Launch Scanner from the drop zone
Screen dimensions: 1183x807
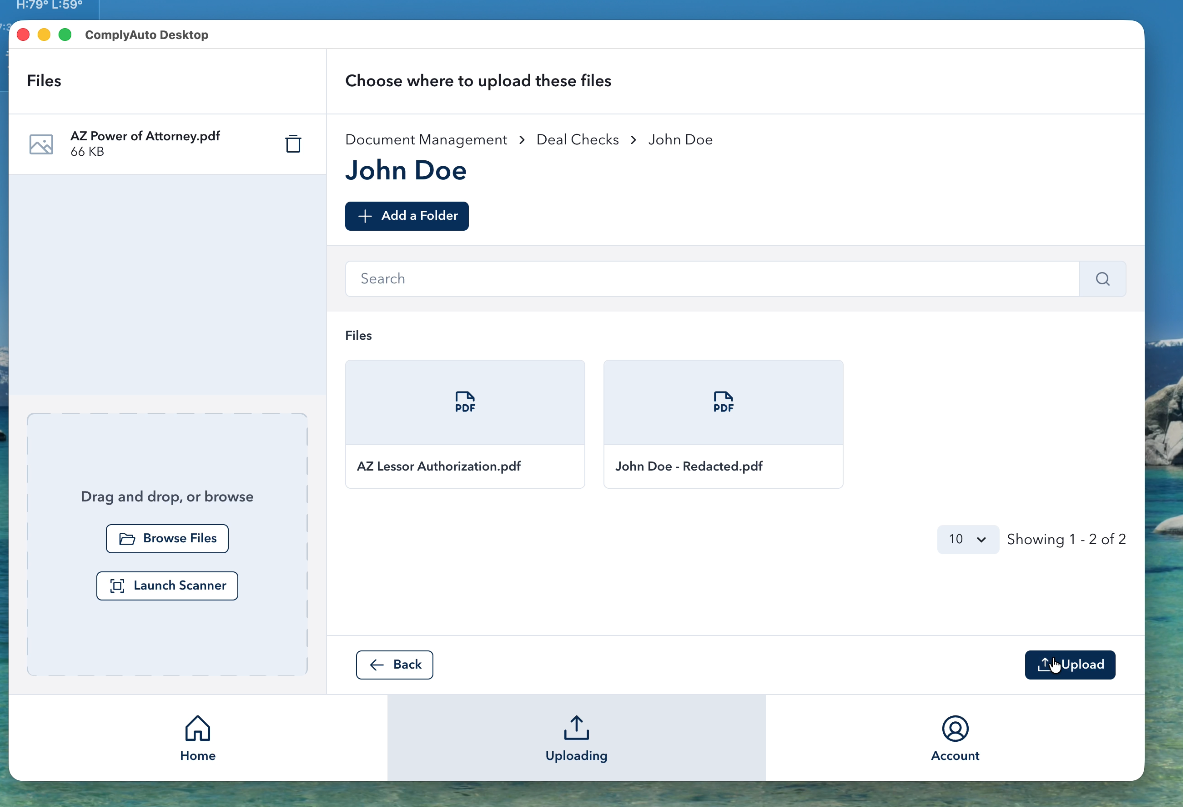[167, 586]
